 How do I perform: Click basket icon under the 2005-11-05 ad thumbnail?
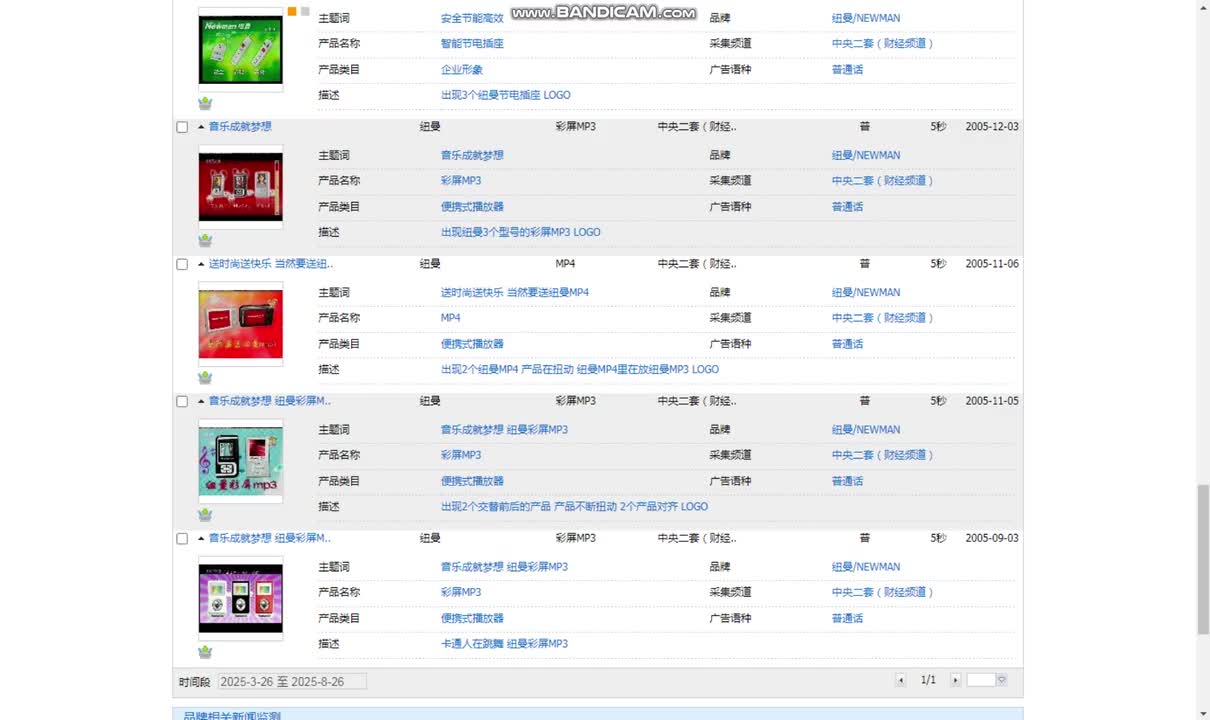(205, 514)
